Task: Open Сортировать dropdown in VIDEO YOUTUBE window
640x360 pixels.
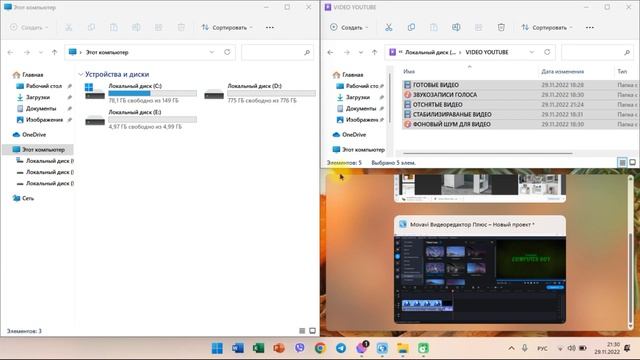Action: 547,27
